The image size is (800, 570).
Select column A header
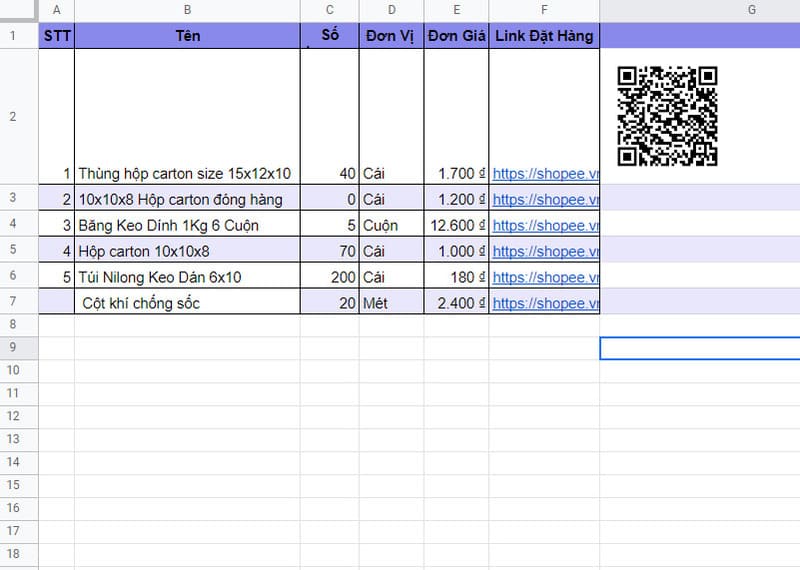coord(57,10)
